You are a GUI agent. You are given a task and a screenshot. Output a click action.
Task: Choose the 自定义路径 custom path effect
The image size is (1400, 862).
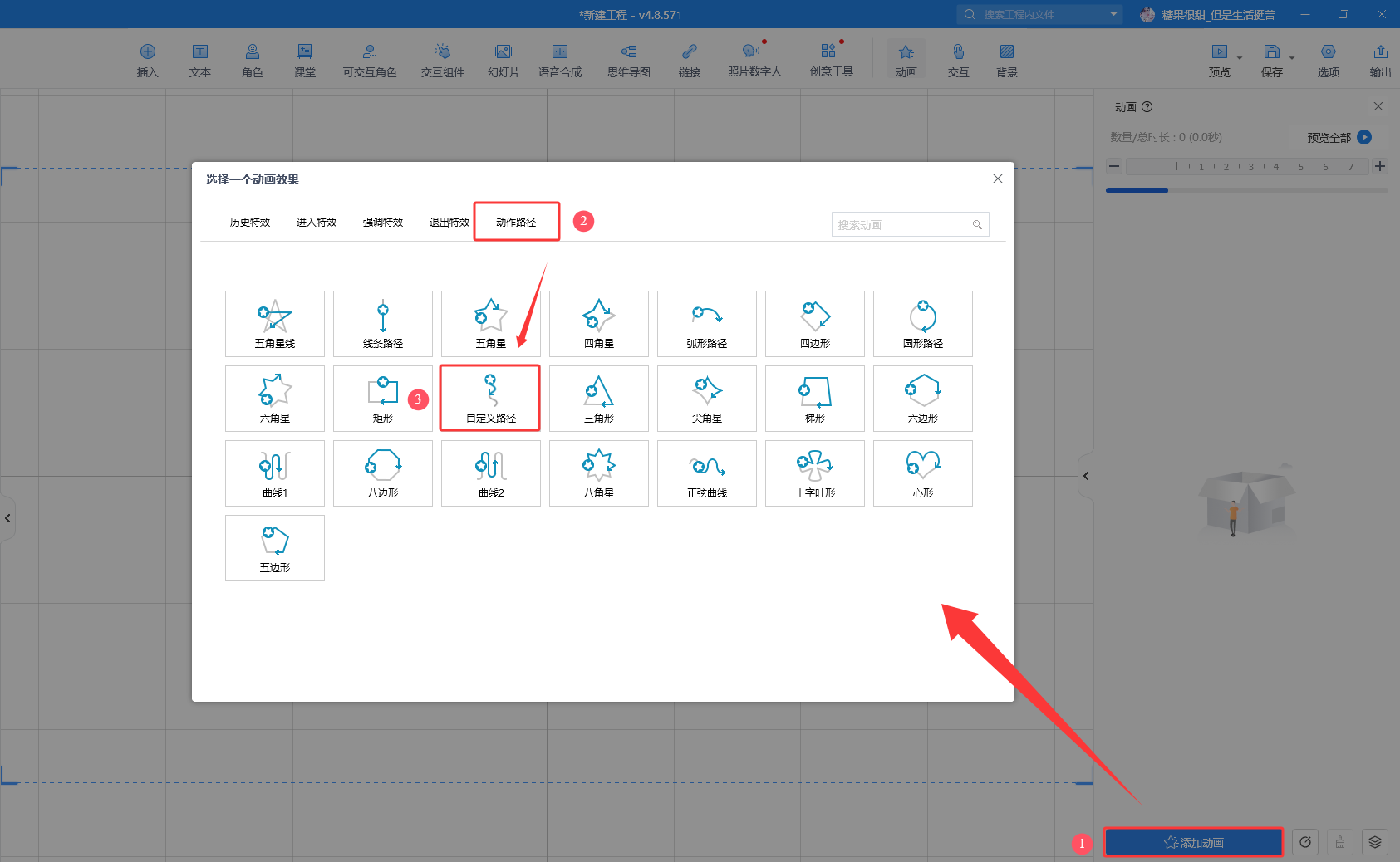pos(490,399)
